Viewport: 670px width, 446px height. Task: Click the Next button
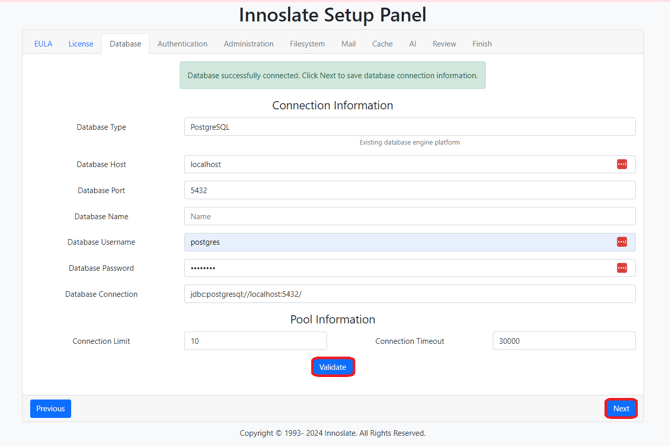[x=621, y=408]
